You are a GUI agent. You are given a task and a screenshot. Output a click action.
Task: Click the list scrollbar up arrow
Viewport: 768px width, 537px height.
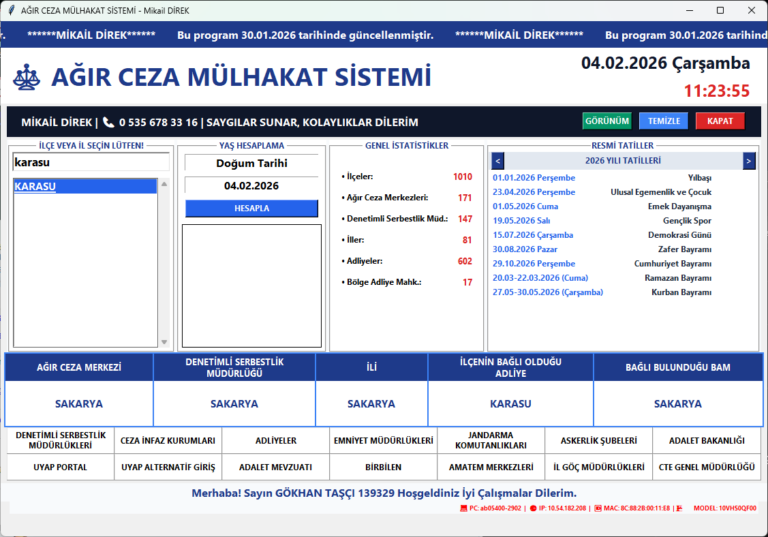(x=164, y=184)
